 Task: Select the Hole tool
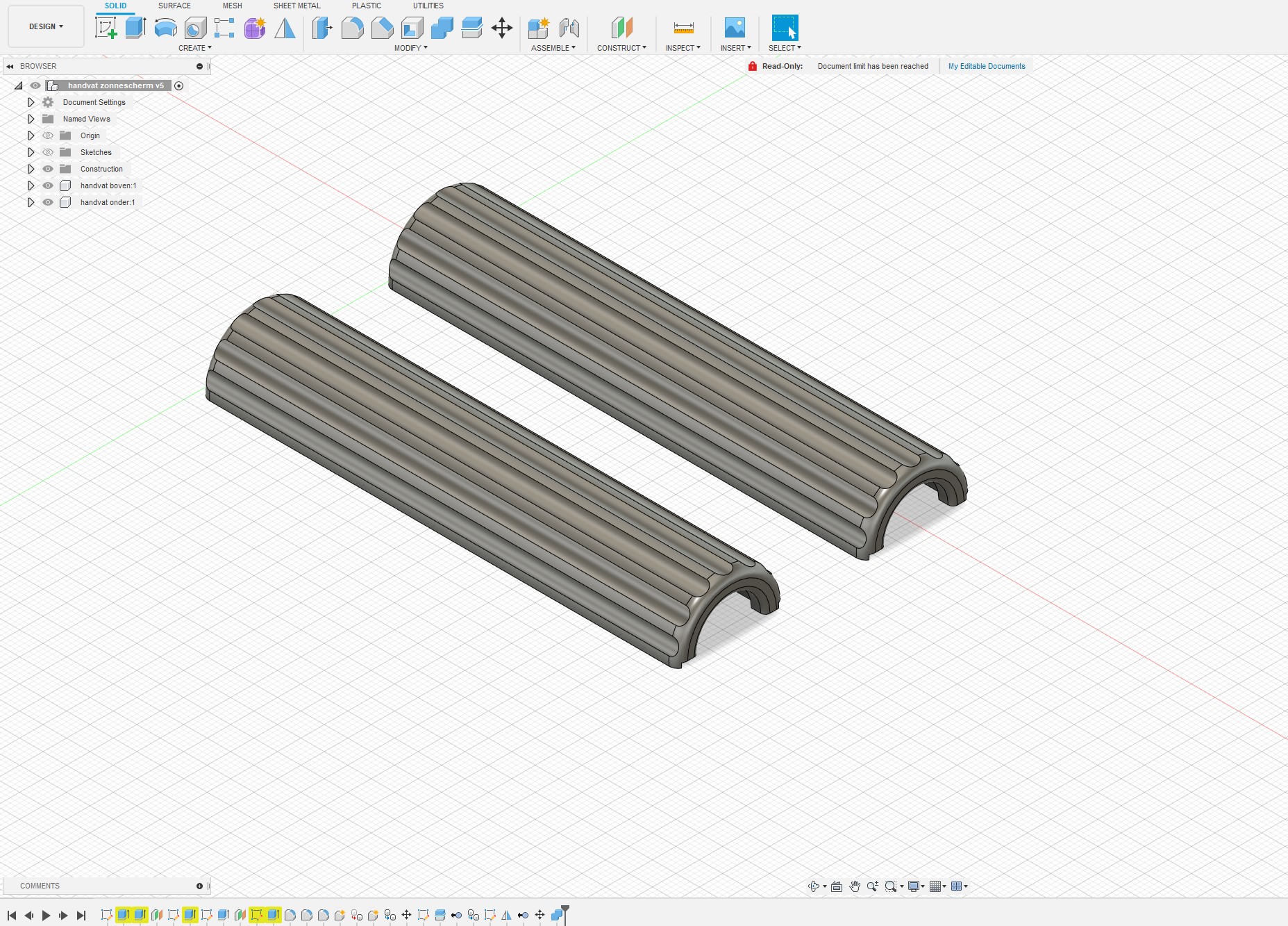coord(195,28)
